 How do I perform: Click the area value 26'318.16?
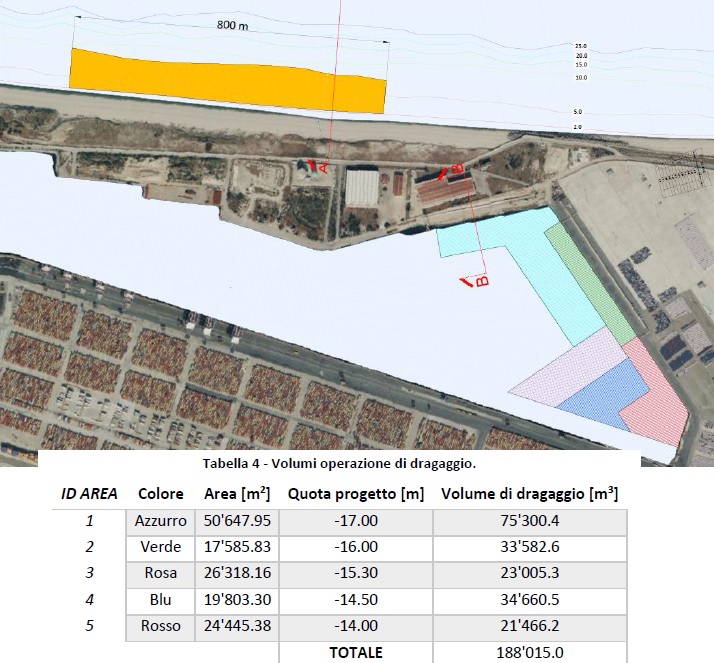pyautogui.click(x=238, y=573)
